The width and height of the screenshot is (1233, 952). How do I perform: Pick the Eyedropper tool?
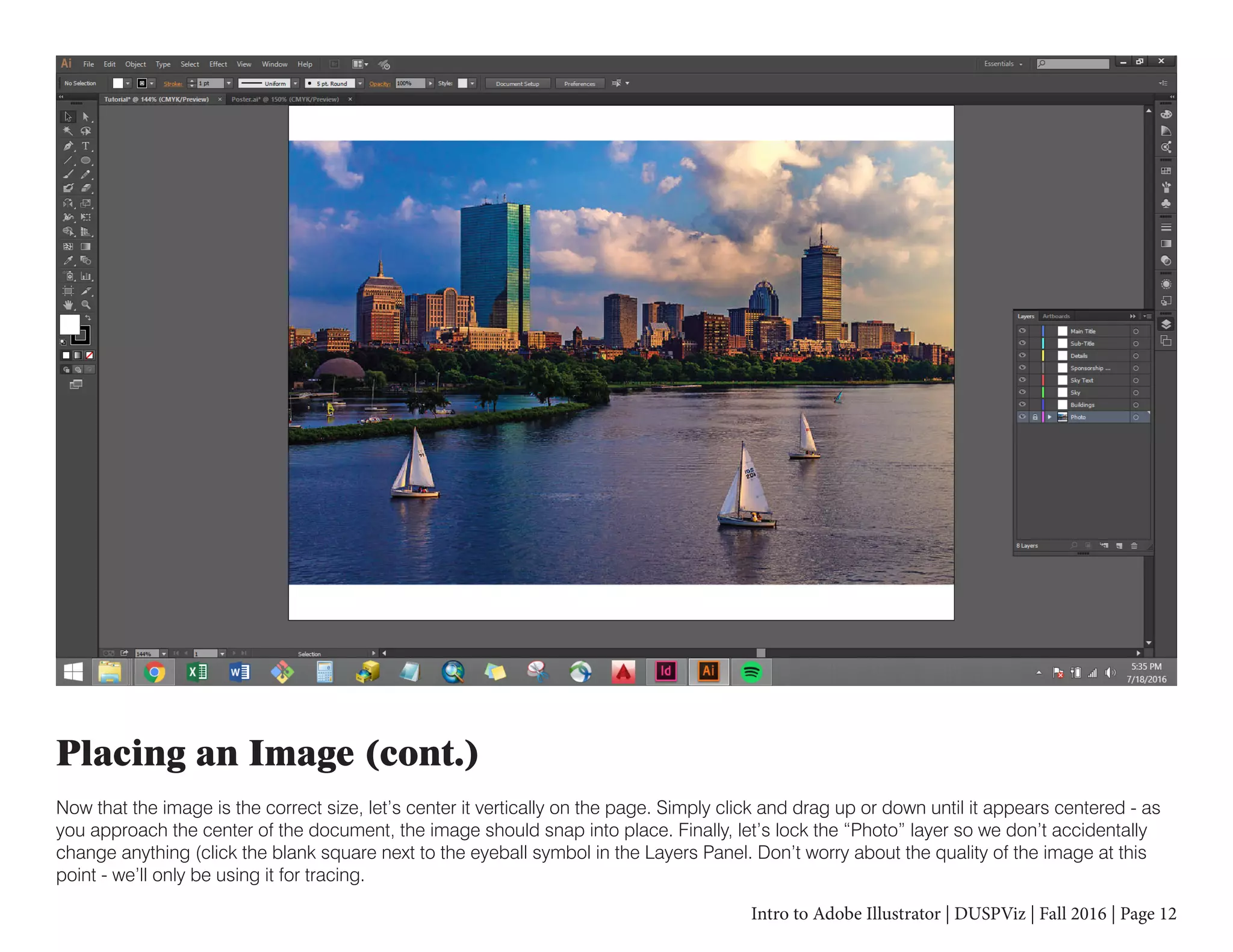coord(68,261)
